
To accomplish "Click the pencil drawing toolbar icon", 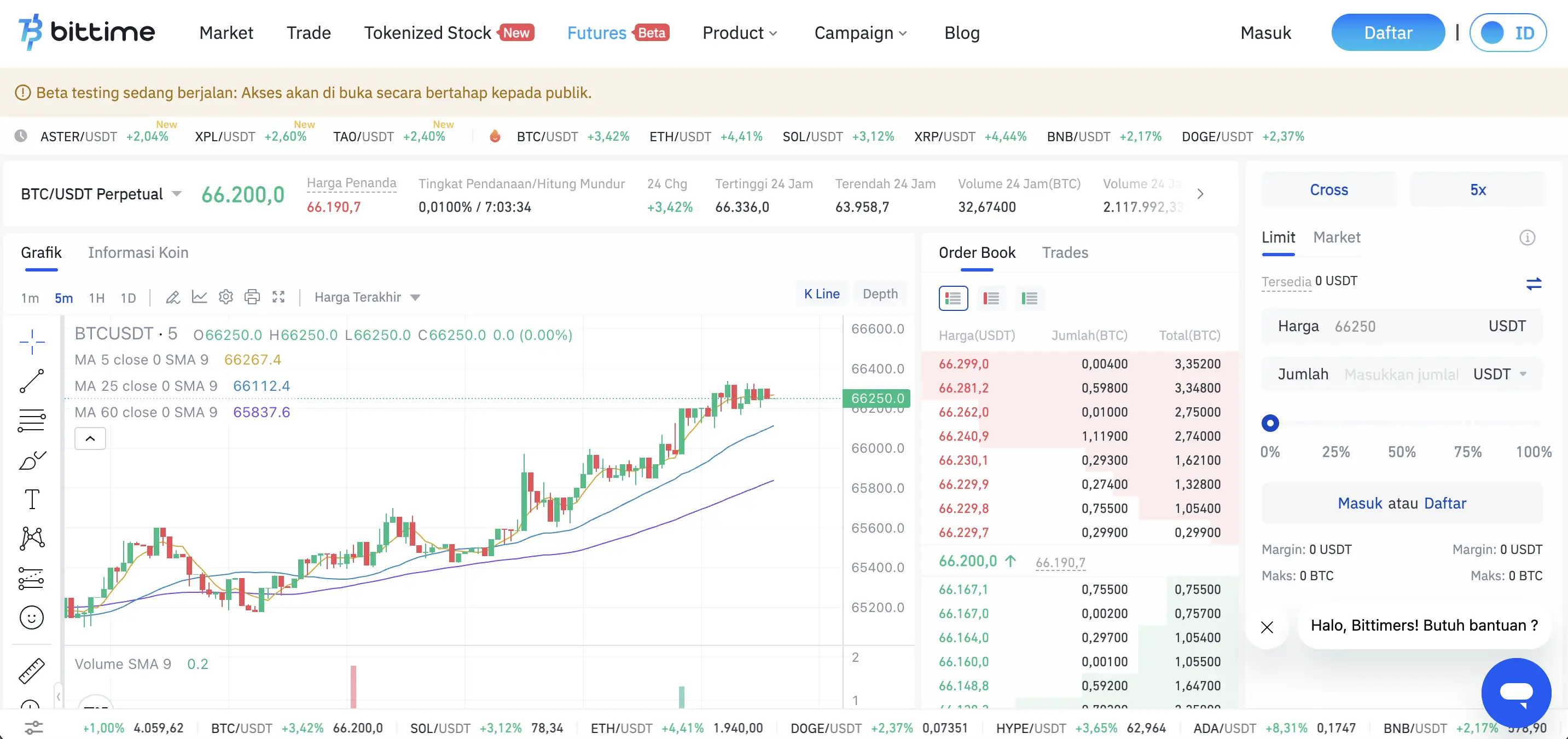I will pos(173,297).
